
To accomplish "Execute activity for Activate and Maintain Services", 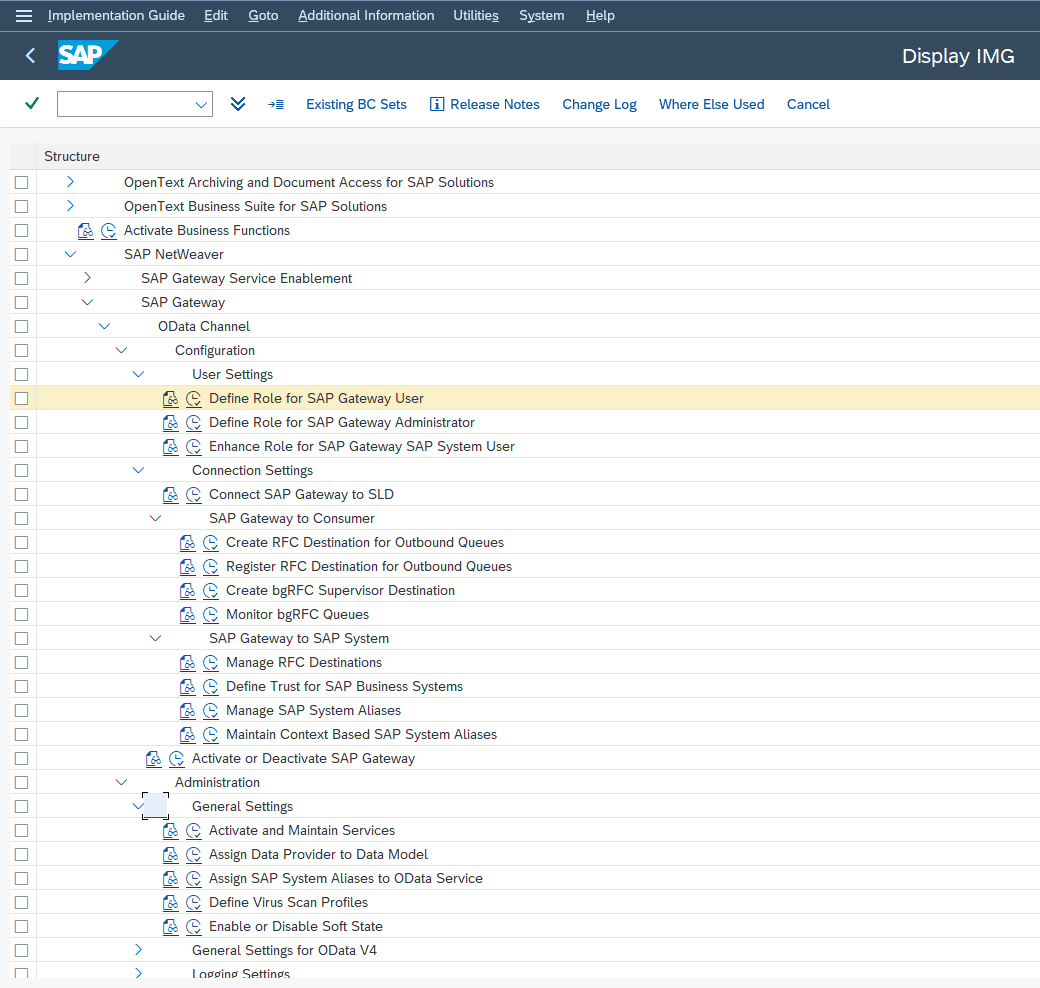I will click(194, 830).
